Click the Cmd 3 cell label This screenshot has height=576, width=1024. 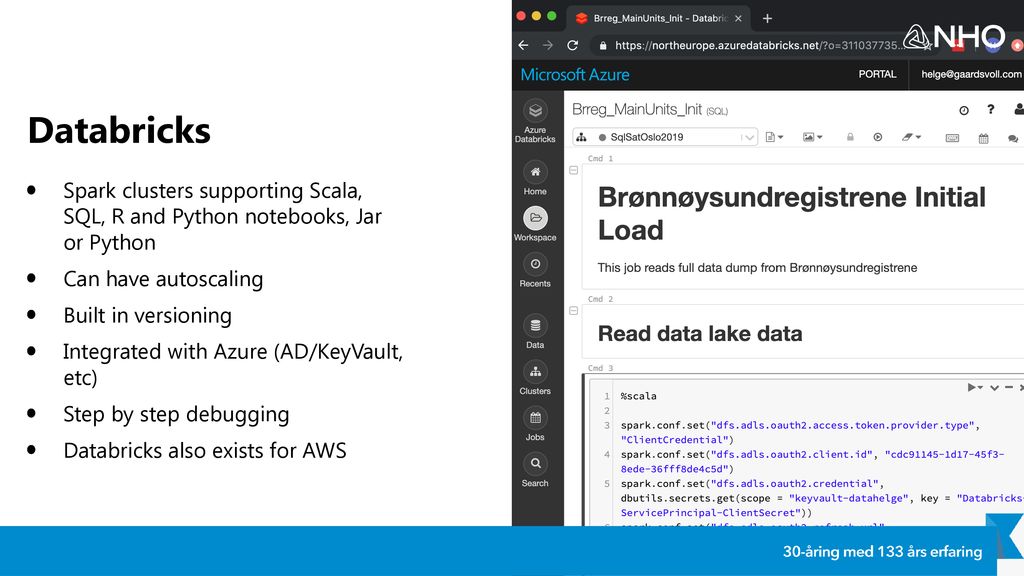pos(600,368)
